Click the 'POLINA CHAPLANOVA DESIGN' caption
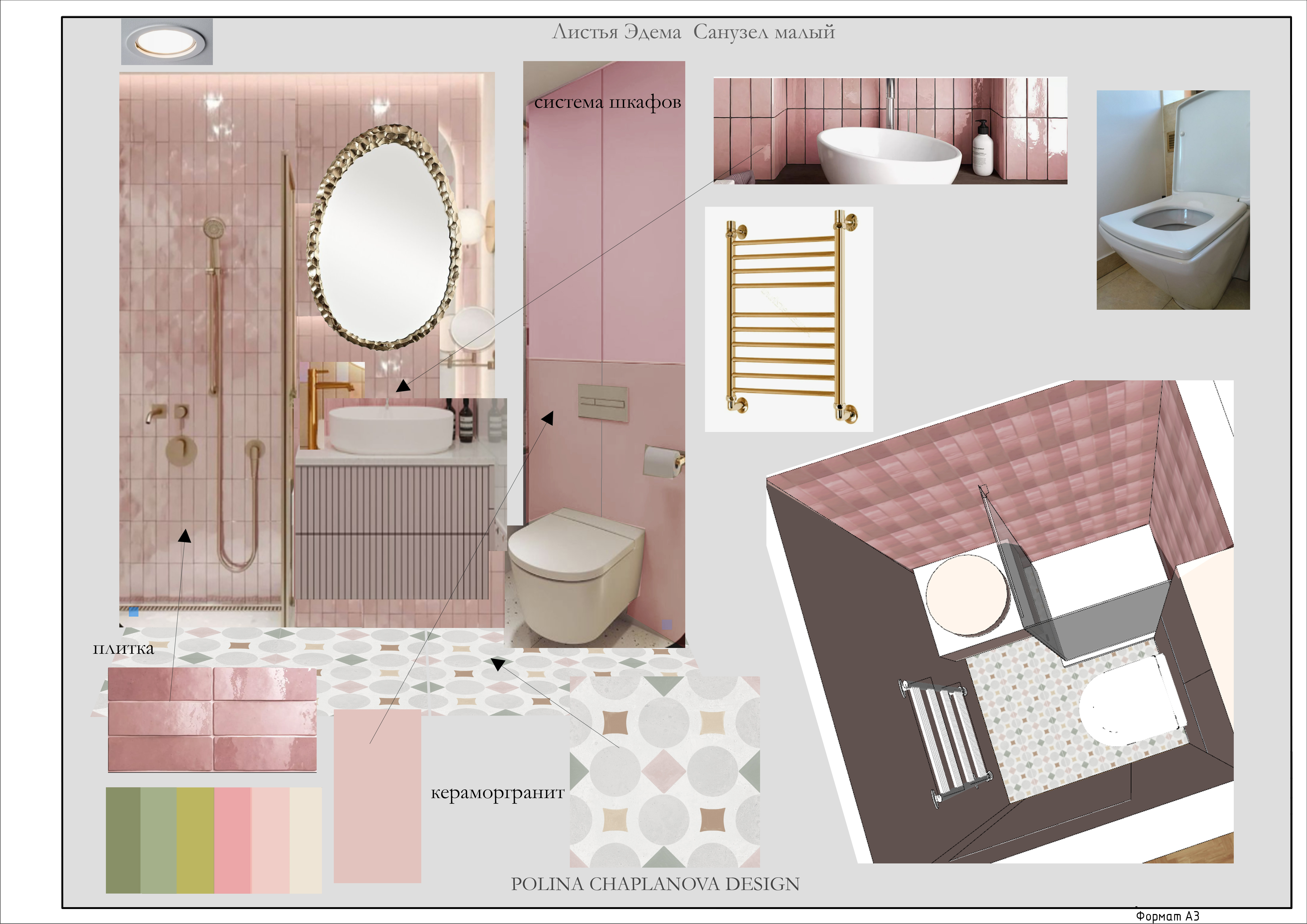1307x924 pixels. pos(655,884)
